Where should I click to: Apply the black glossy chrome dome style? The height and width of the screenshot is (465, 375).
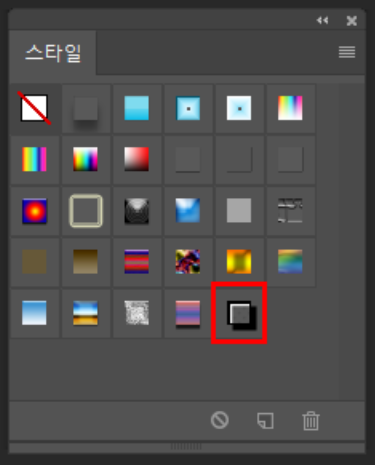(137, 211)
